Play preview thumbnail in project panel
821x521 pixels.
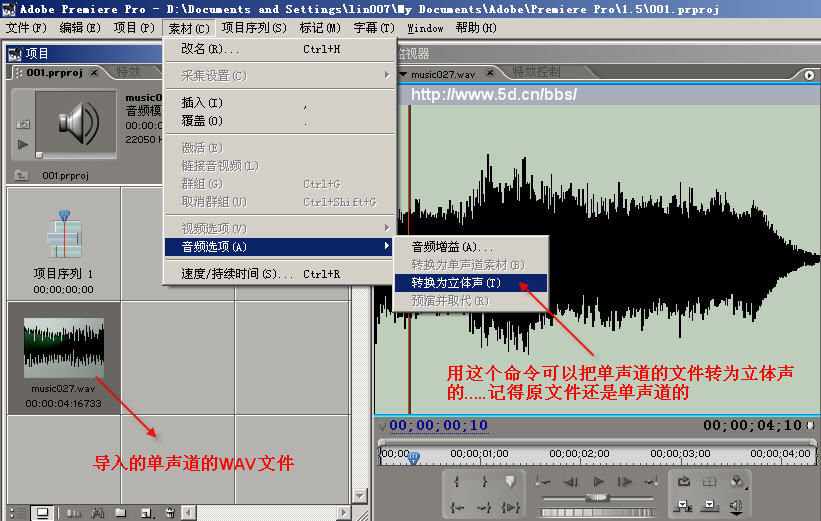tap(23, 144)
